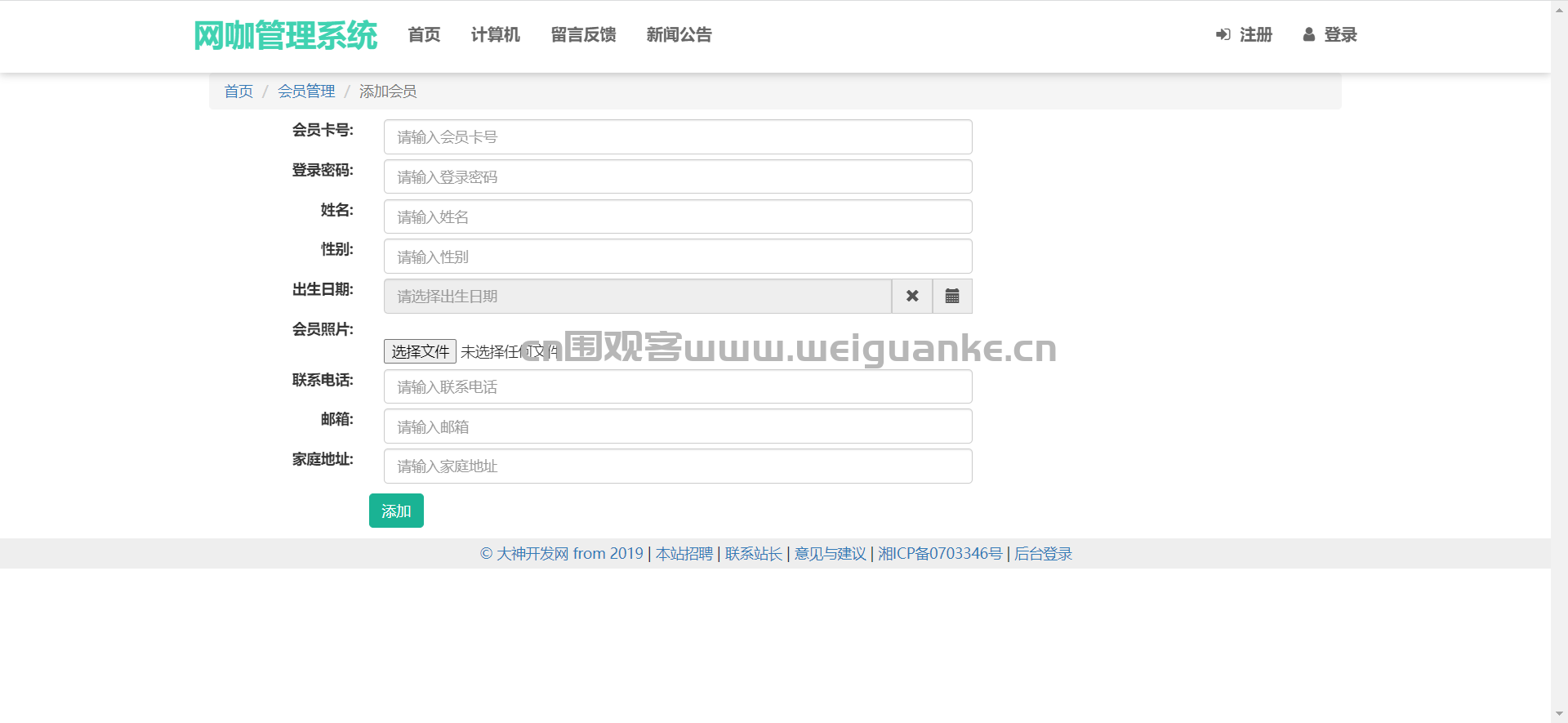Follow the 首页 breadcrumb link

(238, 91)
